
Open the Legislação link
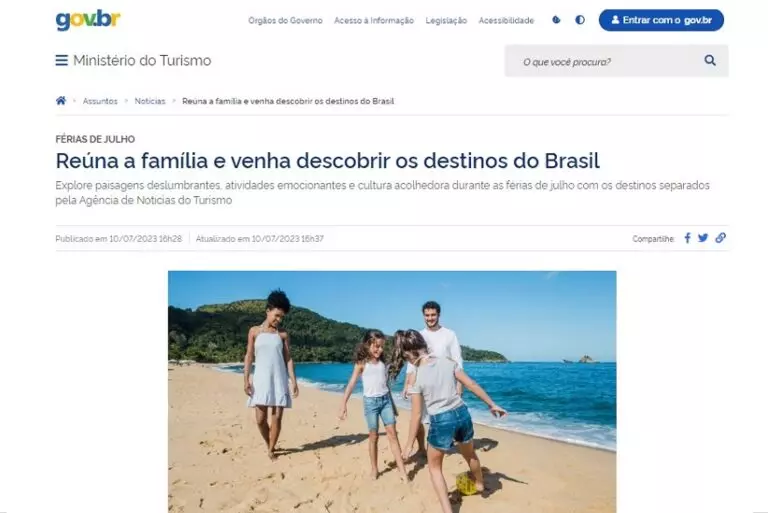446,21
